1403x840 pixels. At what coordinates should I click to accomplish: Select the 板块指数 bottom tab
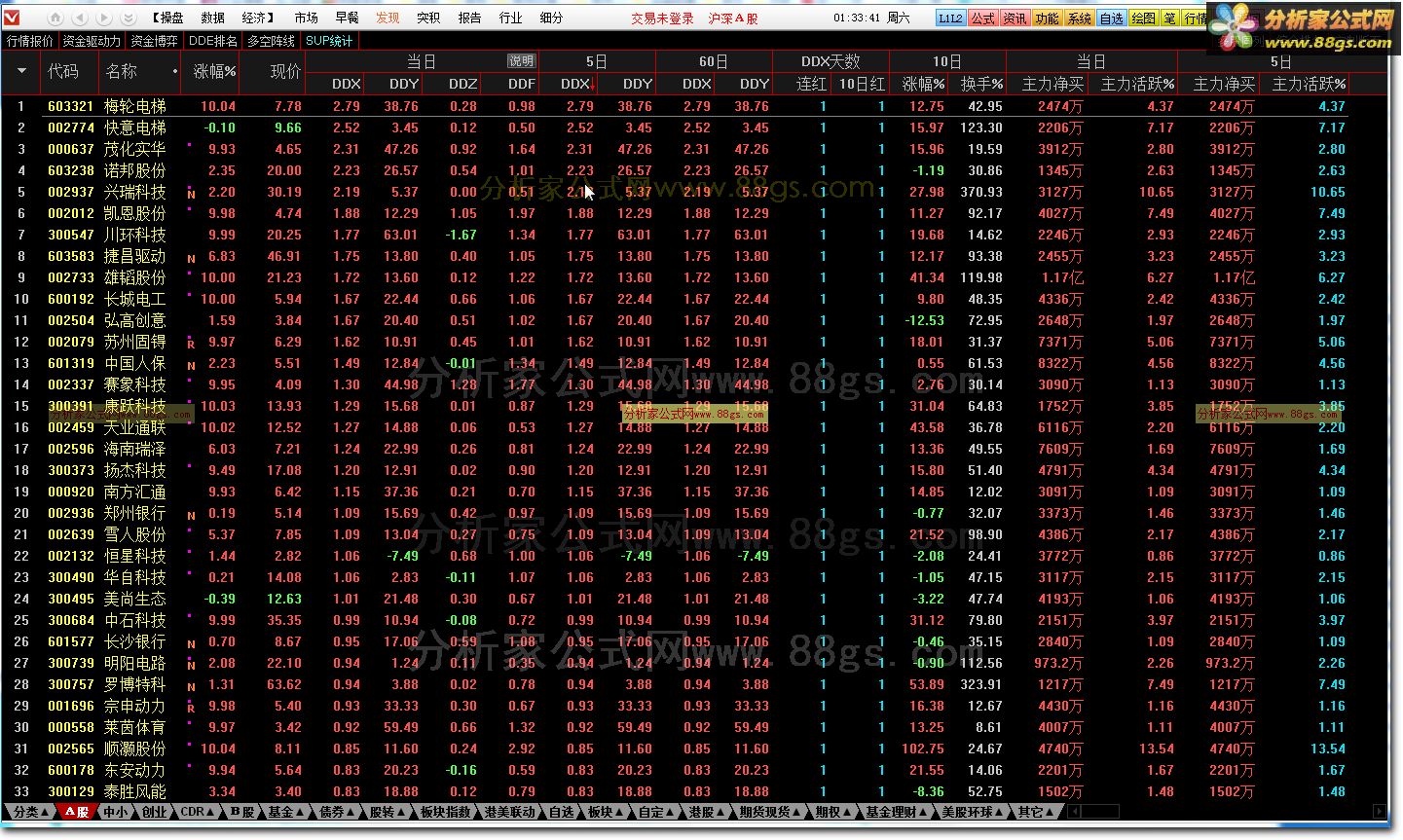point(446,812)
